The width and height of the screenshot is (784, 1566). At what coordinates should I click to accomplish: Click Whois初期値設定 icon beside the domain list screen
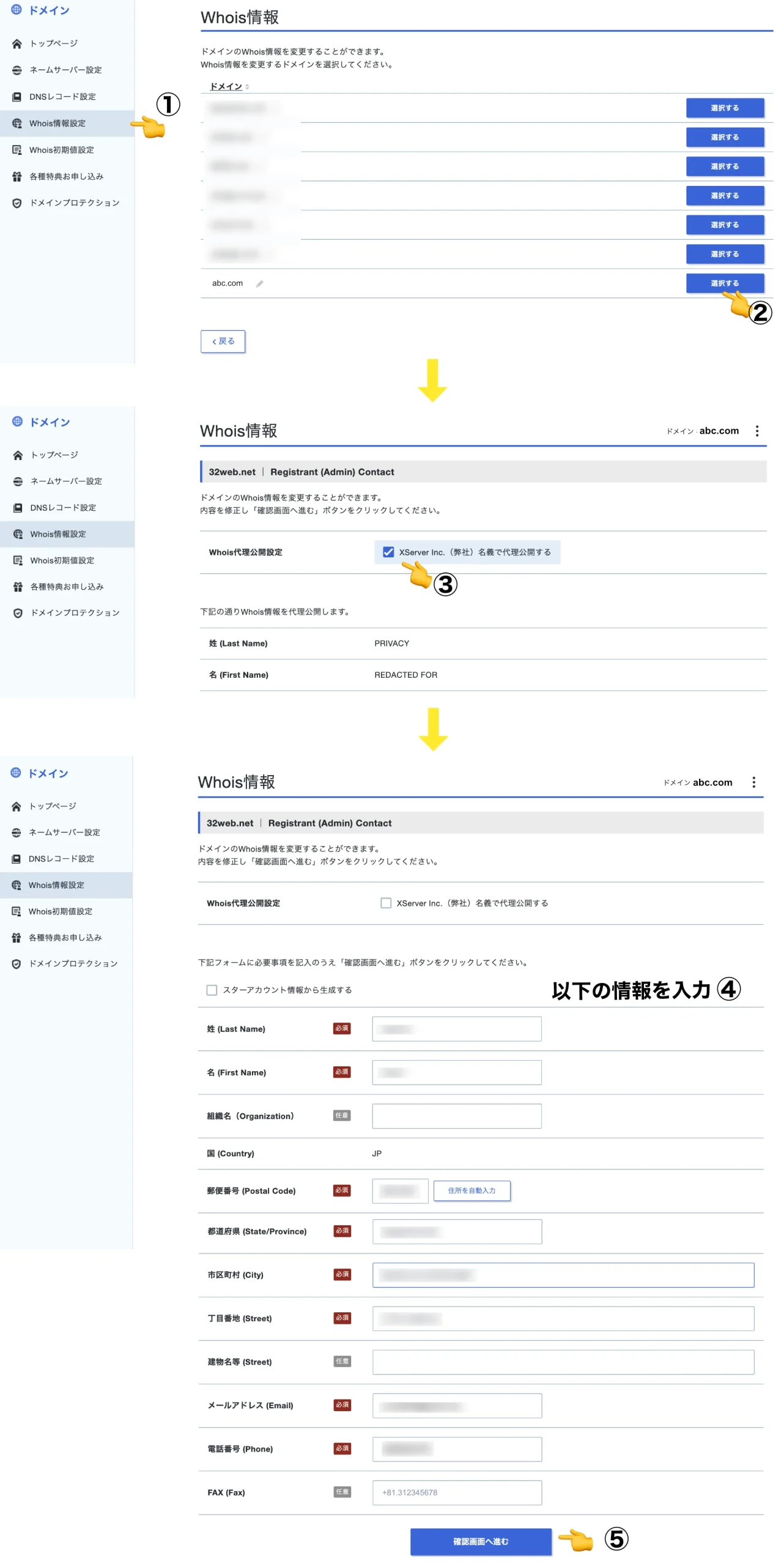[17, 150]
